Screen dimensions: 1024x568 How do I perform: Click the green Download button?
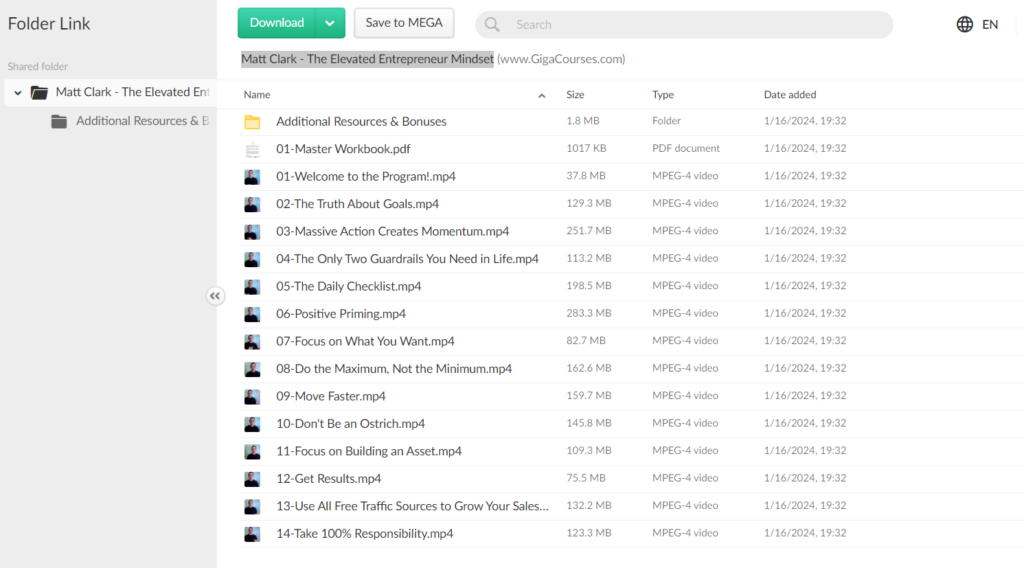(x=277, y=23)
